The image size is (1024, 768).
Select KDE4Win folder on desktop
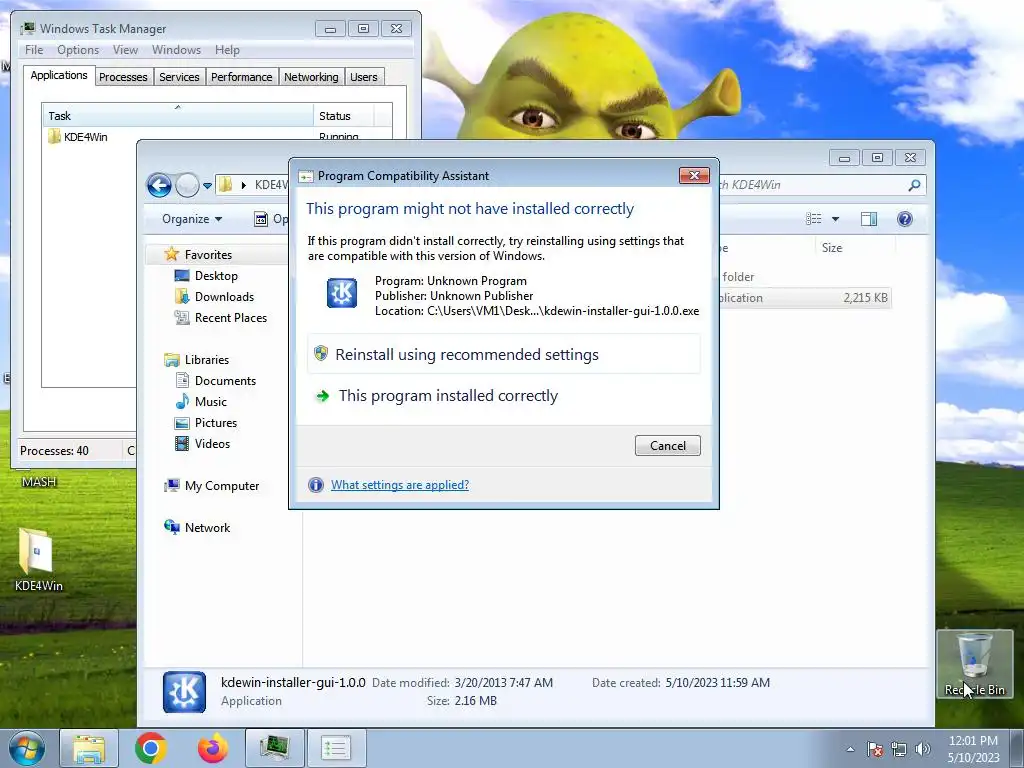tap(39, 560)
